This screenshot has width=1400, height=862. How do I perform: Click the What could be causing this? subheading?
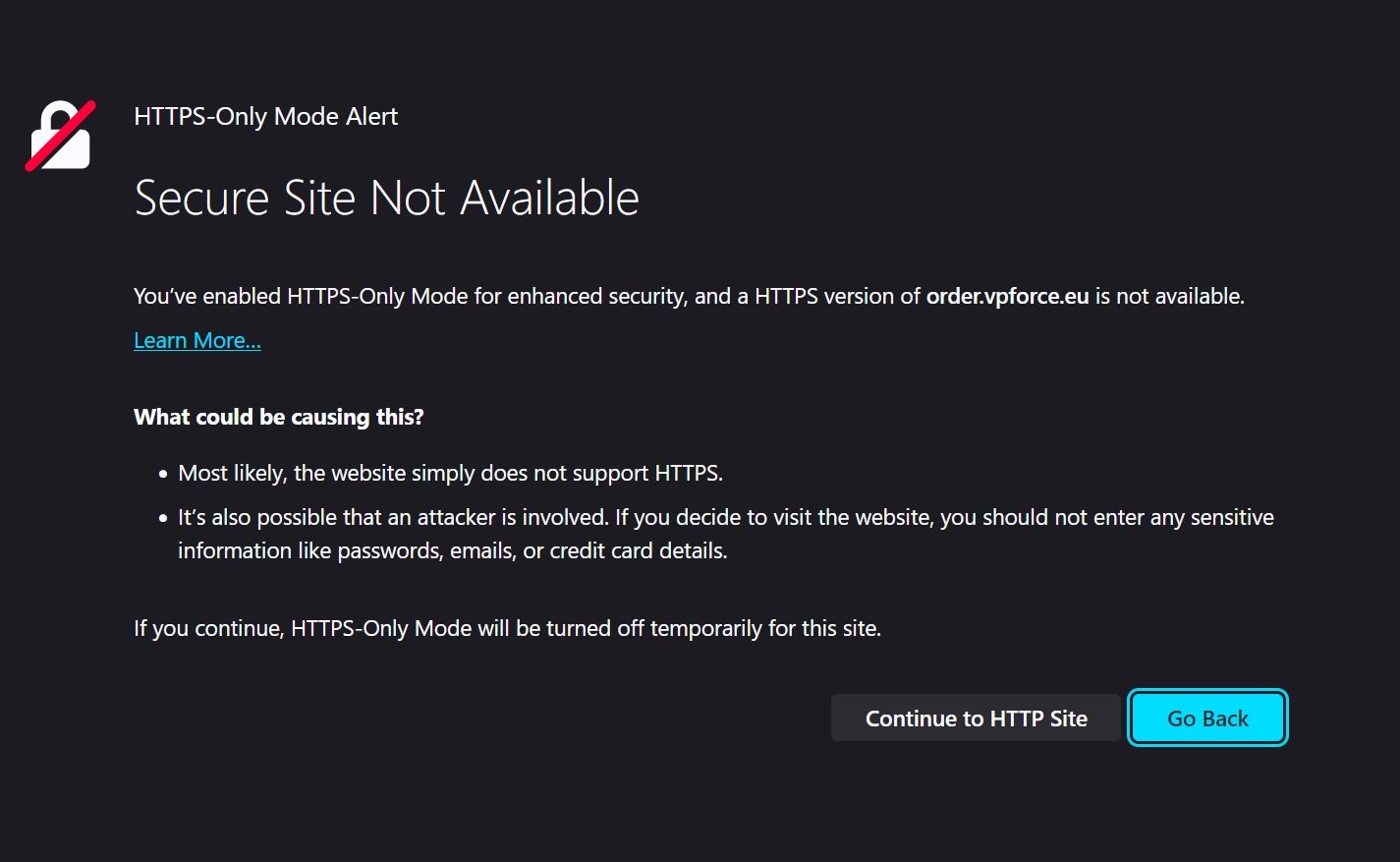click(x=279, y=417)
